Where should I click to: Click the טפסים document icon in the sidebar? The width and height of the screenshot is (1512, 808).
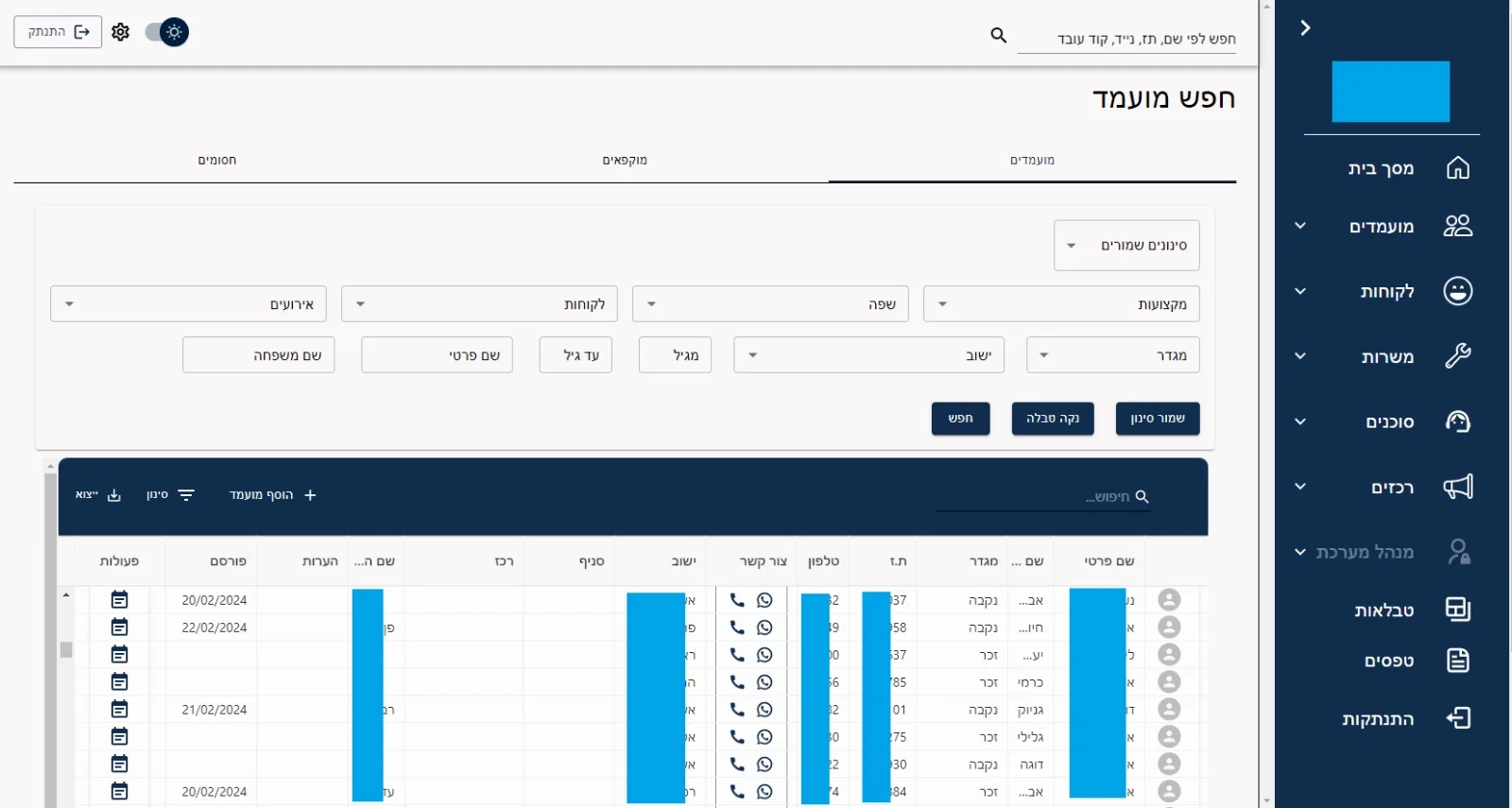[1457, 661]
